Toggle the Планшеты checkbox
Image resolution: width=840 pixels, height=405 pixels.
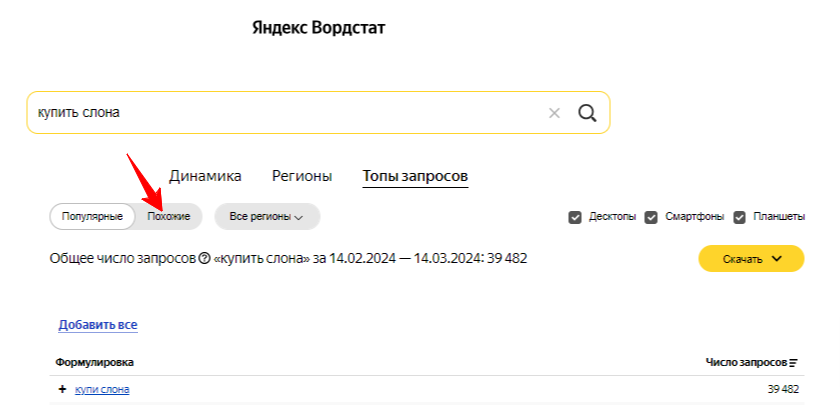pyautogui.click(x=740, y=218)
